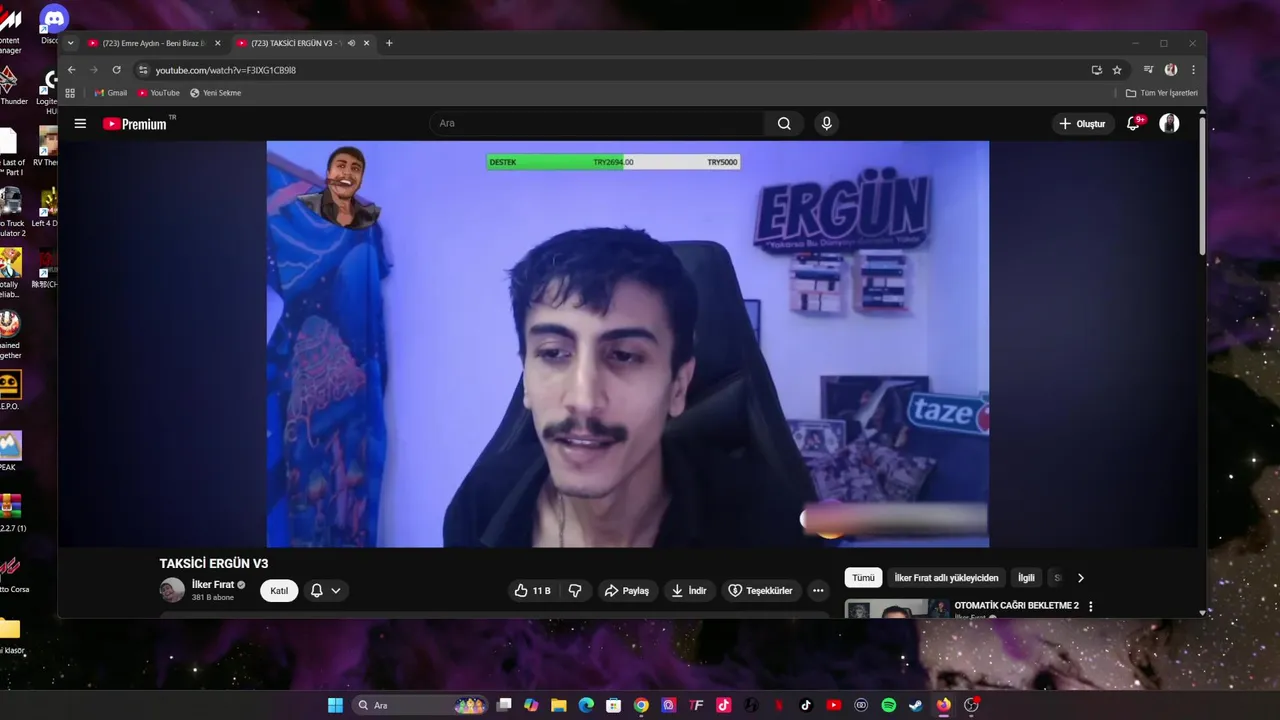Select the İlgili filter chip

1026,578
